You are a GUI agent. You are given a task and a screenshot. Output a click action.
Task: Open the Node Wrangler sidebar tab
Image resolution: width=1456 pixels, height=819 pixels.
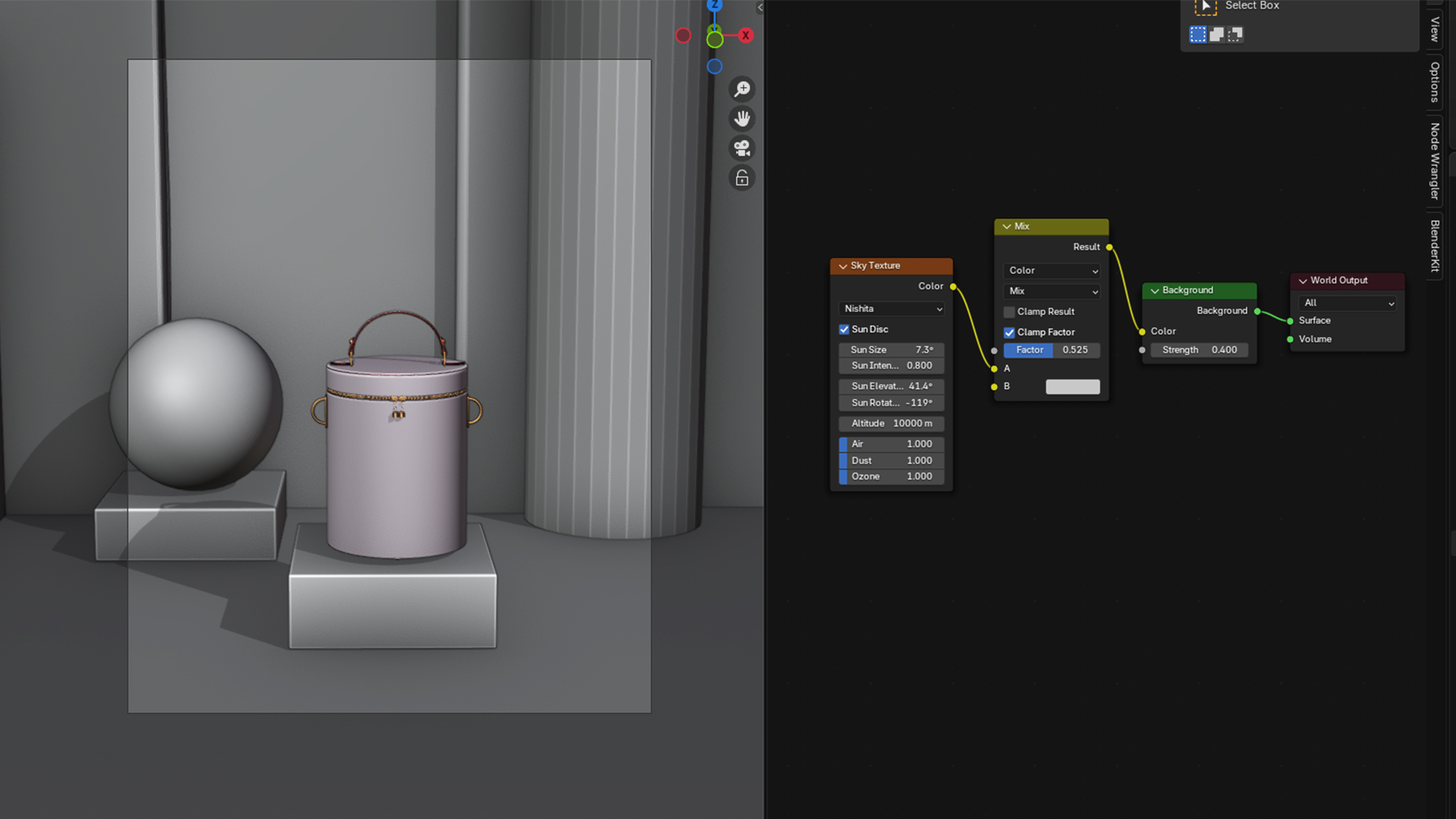tap(1435, 161)
